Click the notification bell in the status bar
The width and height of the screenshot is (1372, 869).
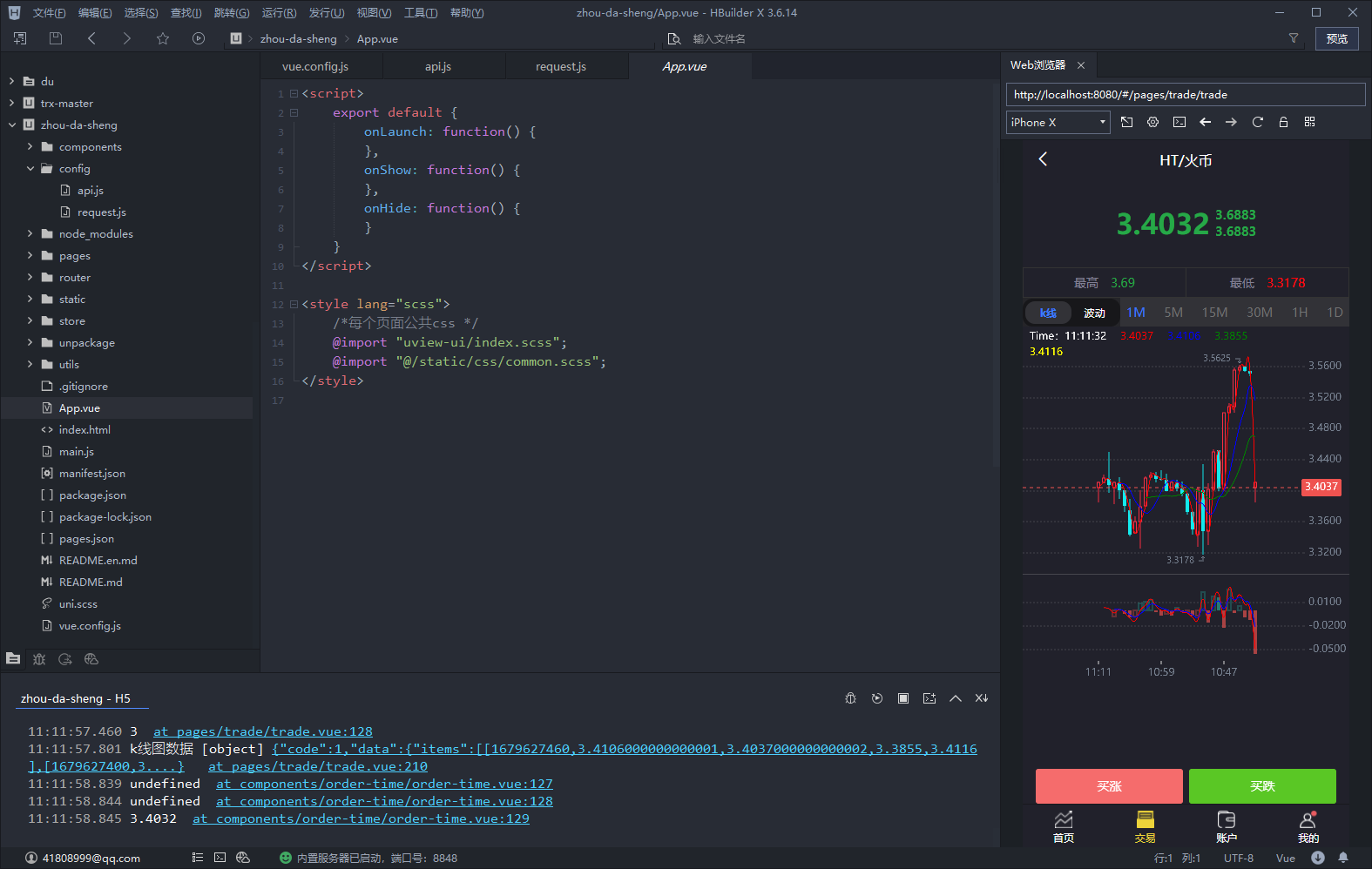(1343, 858)
